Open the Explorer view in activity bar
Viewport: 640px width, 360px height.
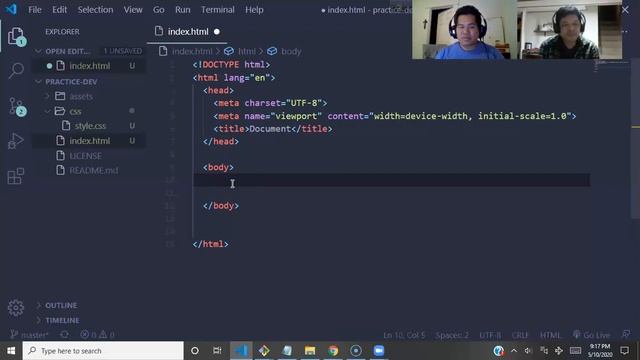click(x=16, y=37)
